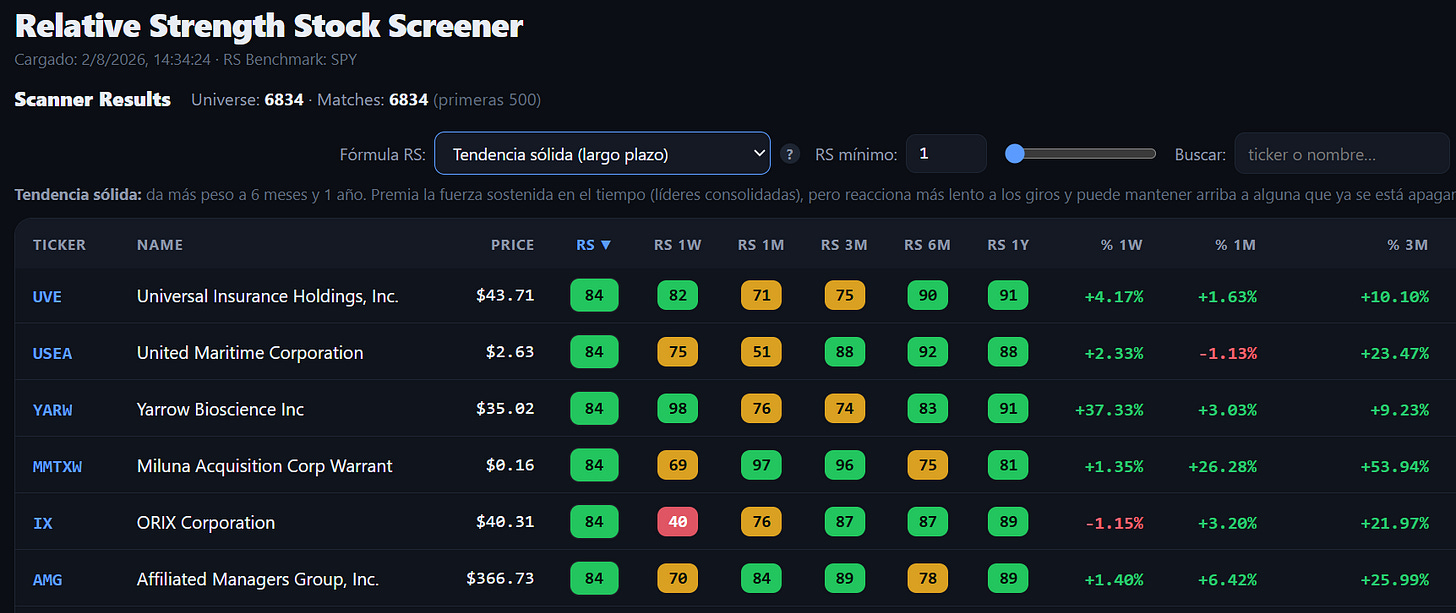Image resolution: width=1456 pixels, height=613 pixels.
Task: Click the RS mínimo number field
Action: point(946,154)
